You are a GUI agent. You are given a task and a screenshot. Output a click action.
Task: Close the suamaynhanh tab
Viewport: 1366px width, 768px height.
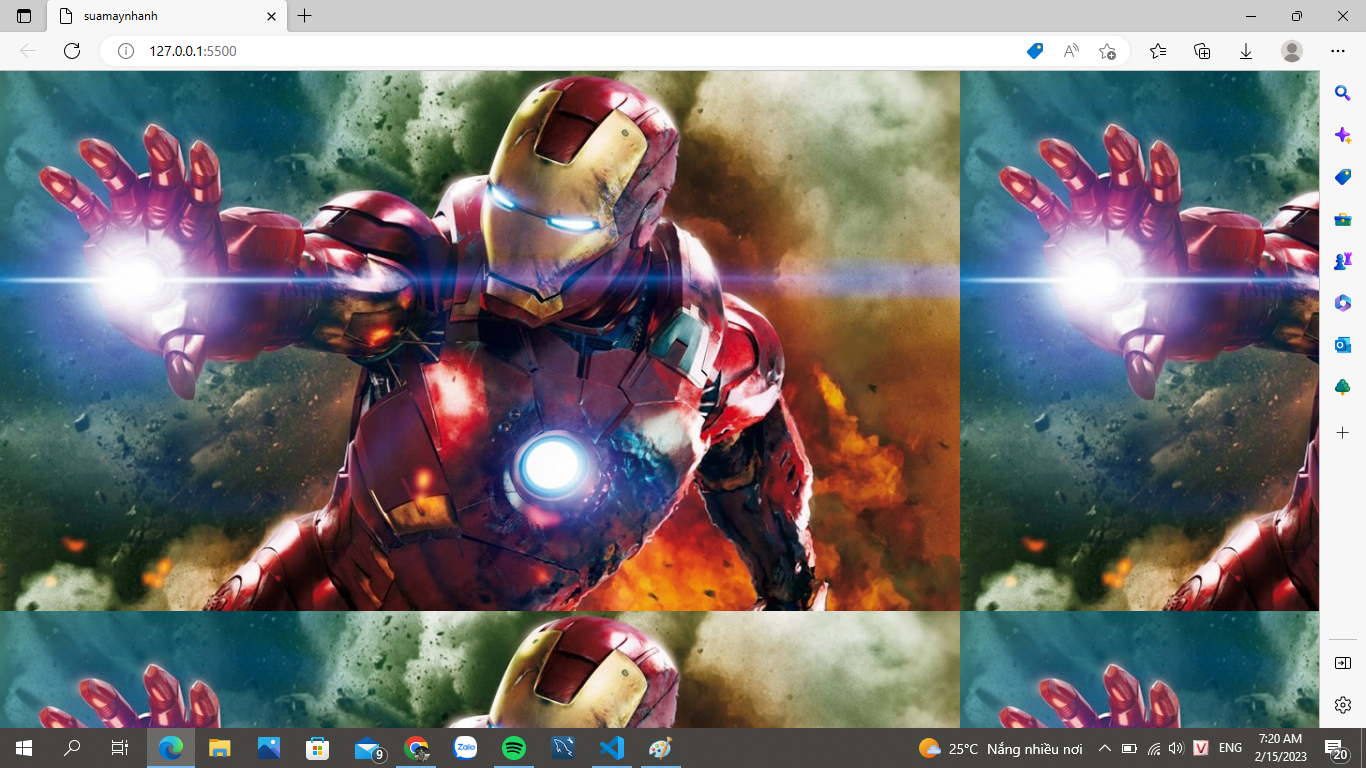271,16
